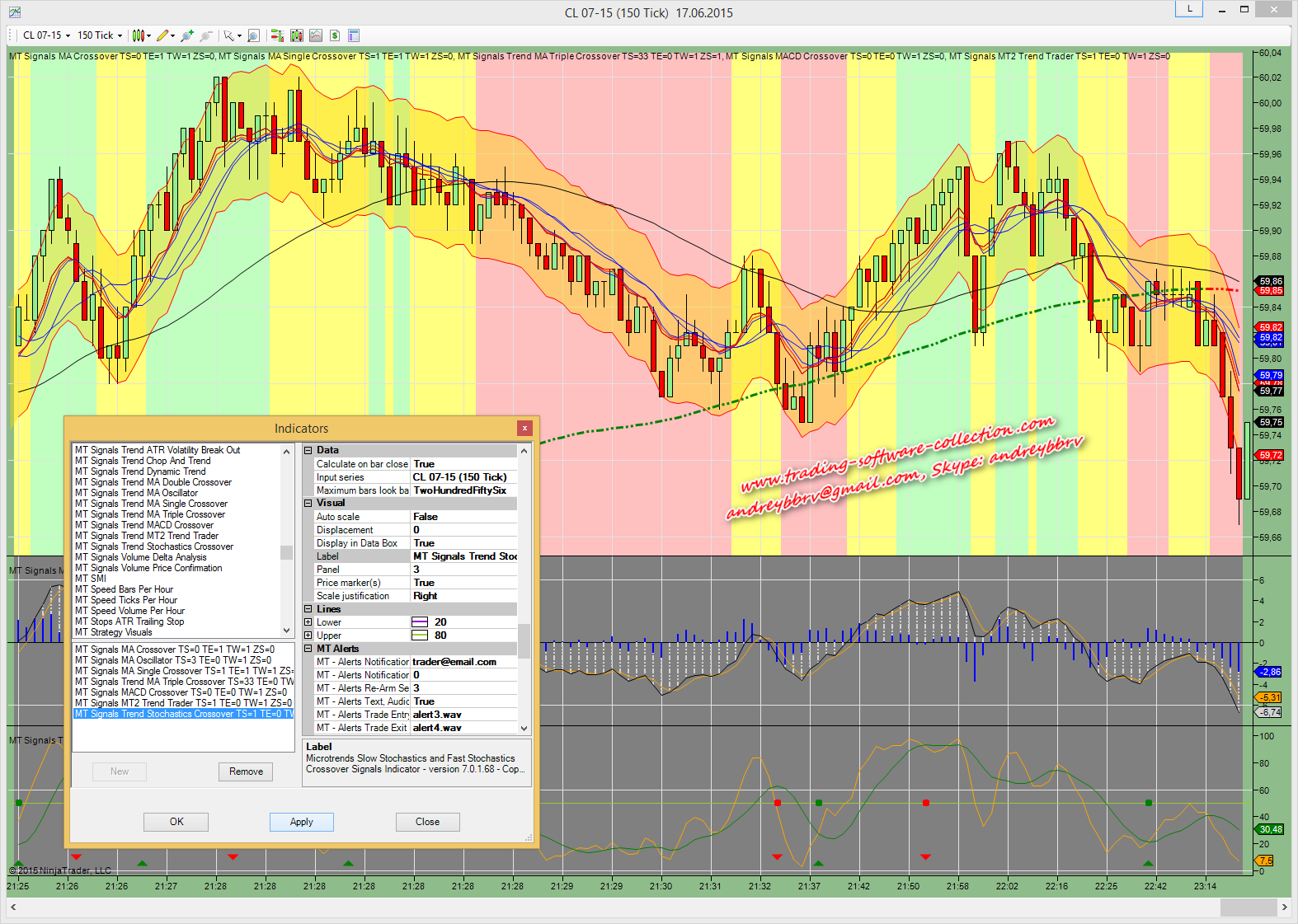
Task: Open the chart style candlestick dropdown
Action: (x=140, y=35)
